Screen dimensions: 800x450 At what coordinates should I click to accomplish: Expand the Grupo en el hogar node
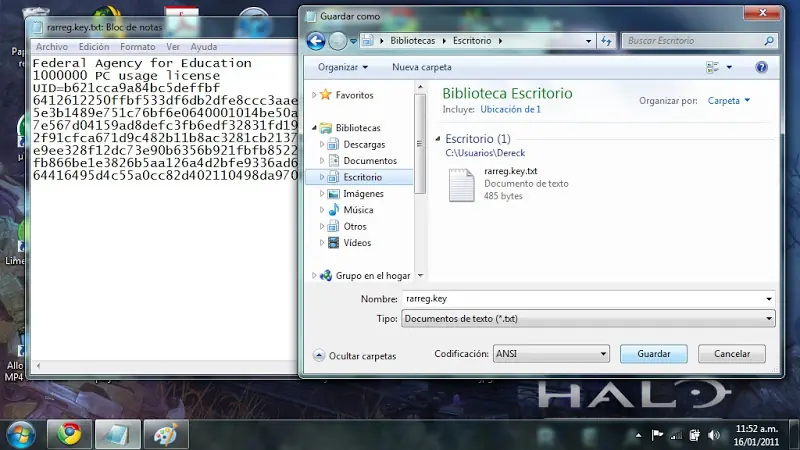click(314, 276)
